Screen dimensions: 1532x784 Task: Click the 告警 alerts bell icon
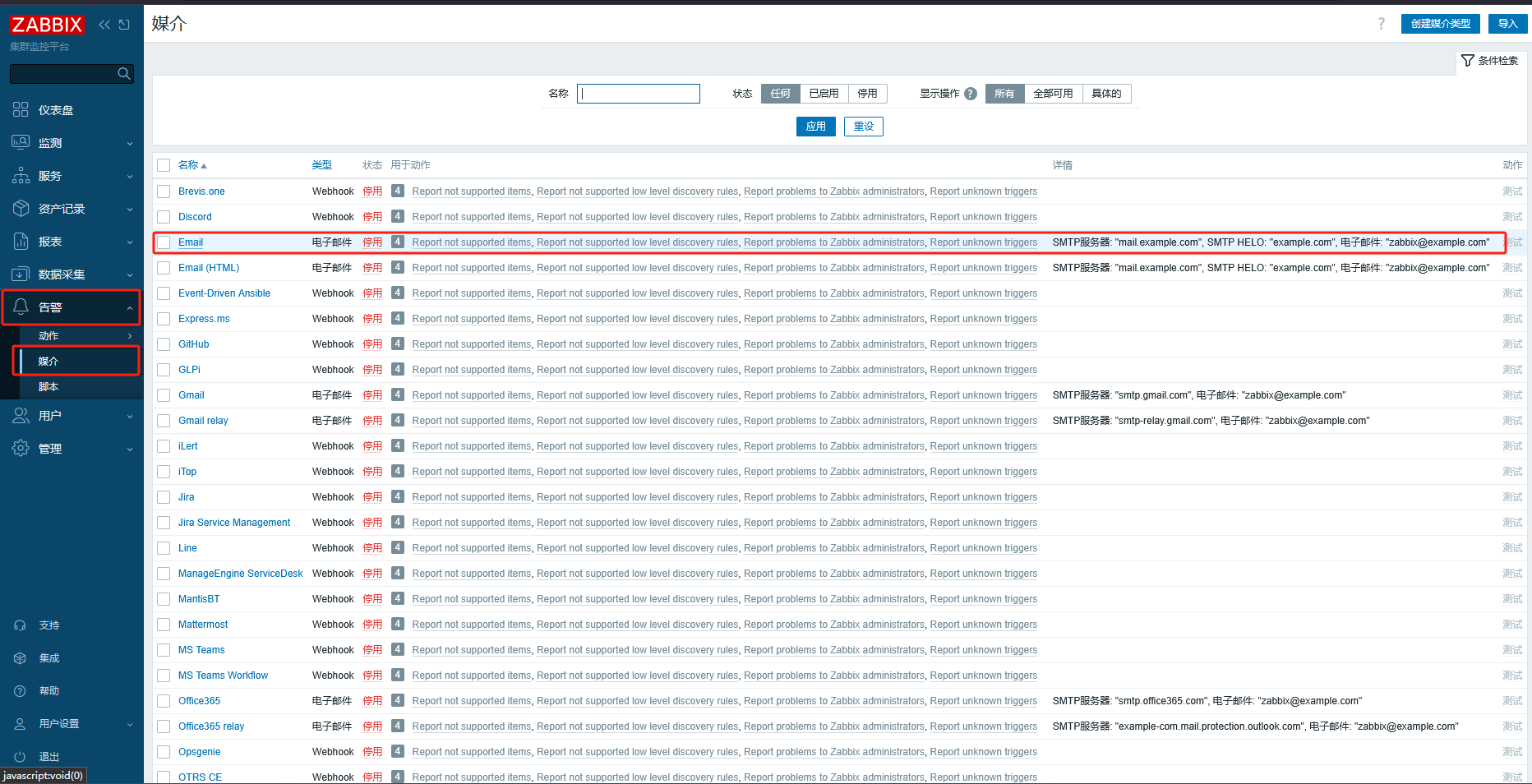click(x=21, y=307)
